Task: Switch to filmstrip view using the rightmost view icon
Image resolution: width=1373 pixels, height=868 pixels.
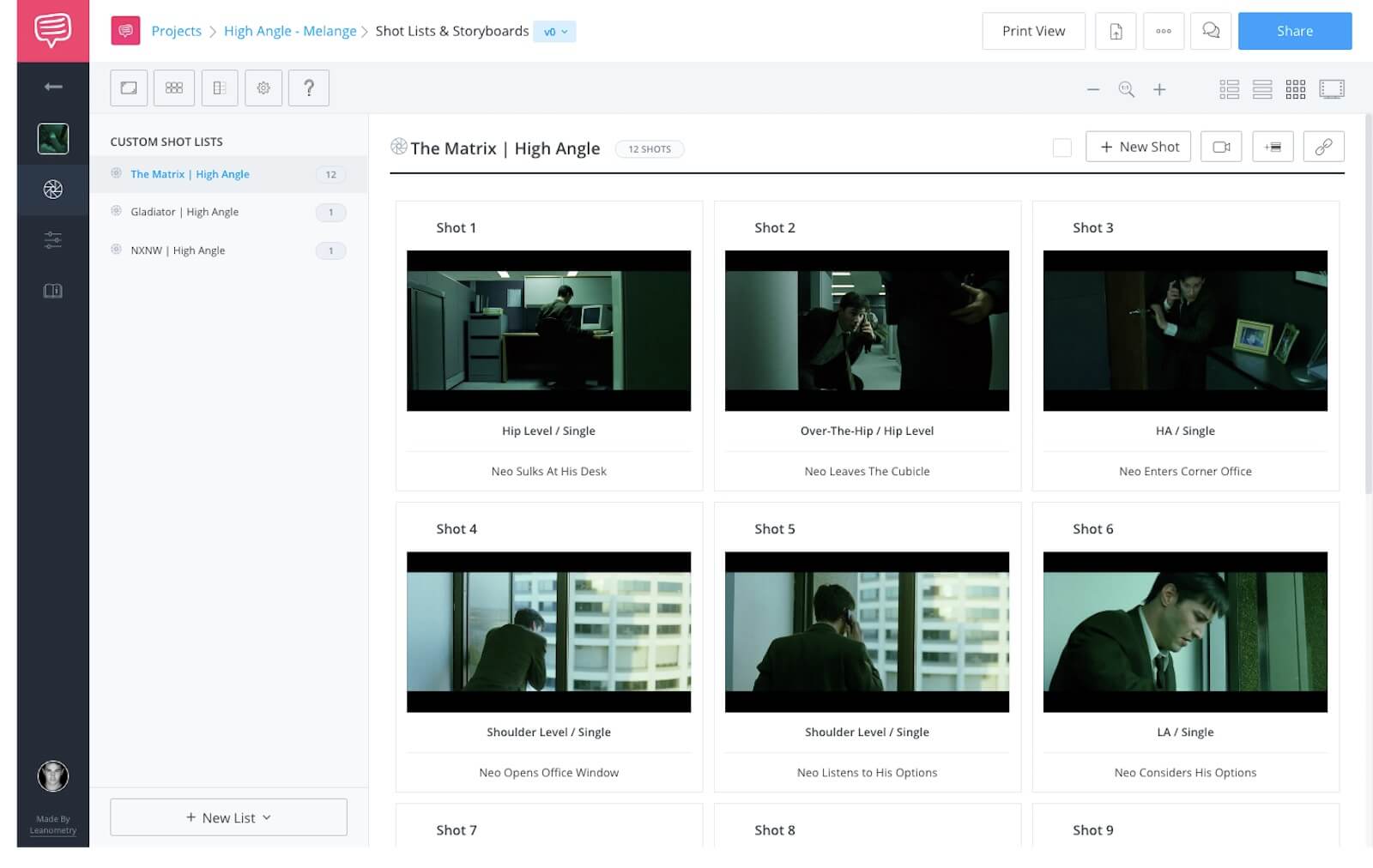Action: [1331, 87]
